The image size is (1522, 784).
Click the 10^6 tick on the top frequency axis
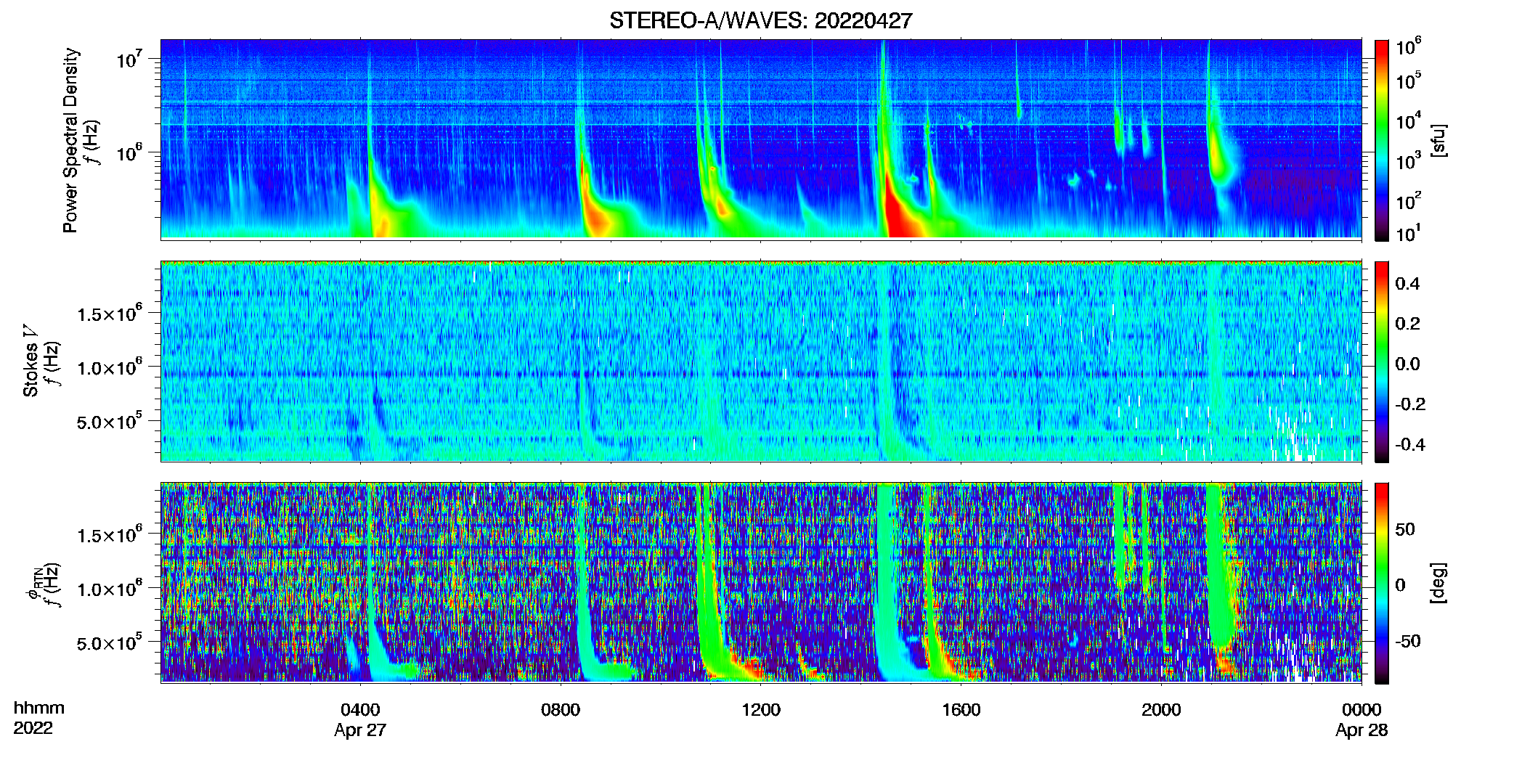[129, 153]
